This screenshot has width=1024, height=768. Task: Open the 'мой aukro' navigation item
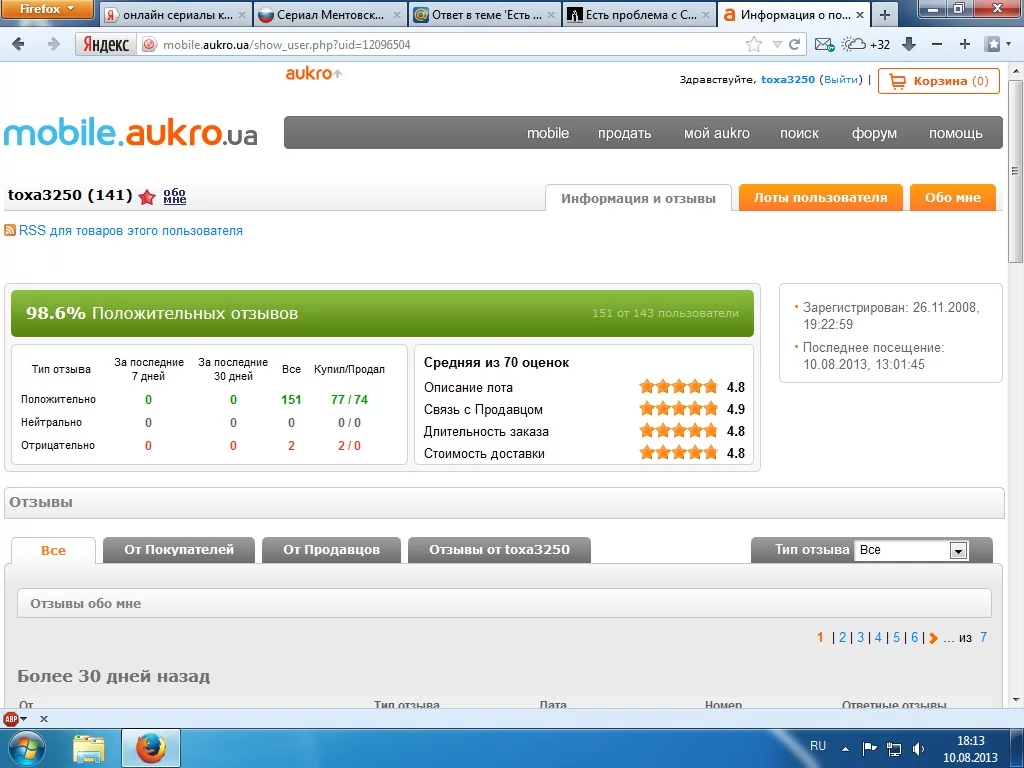point(716,133)
